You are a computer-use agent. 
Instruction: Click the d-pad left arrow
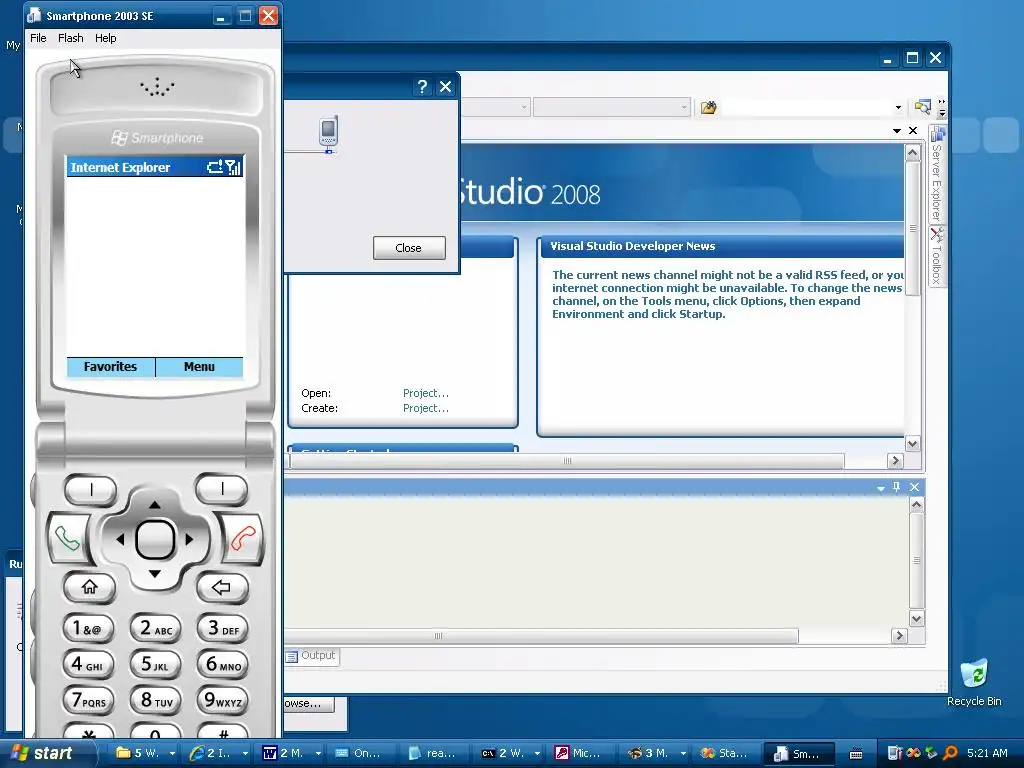pos(120,539)
